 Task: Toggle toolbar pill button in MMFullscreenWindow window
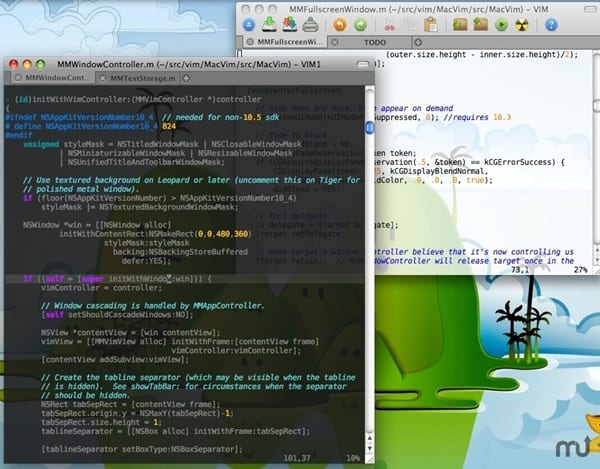[590, 10]
